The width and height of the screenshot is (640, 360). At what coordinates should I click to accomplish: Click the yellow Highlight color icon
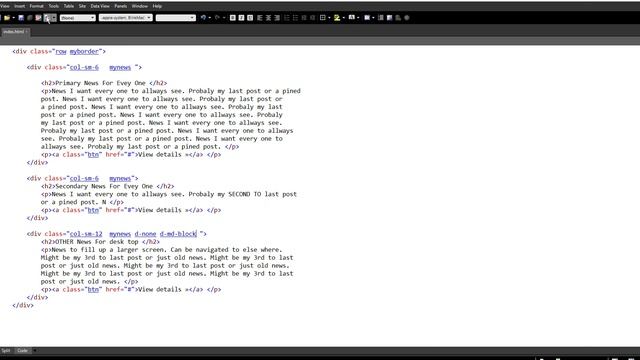tap(337, 18)
